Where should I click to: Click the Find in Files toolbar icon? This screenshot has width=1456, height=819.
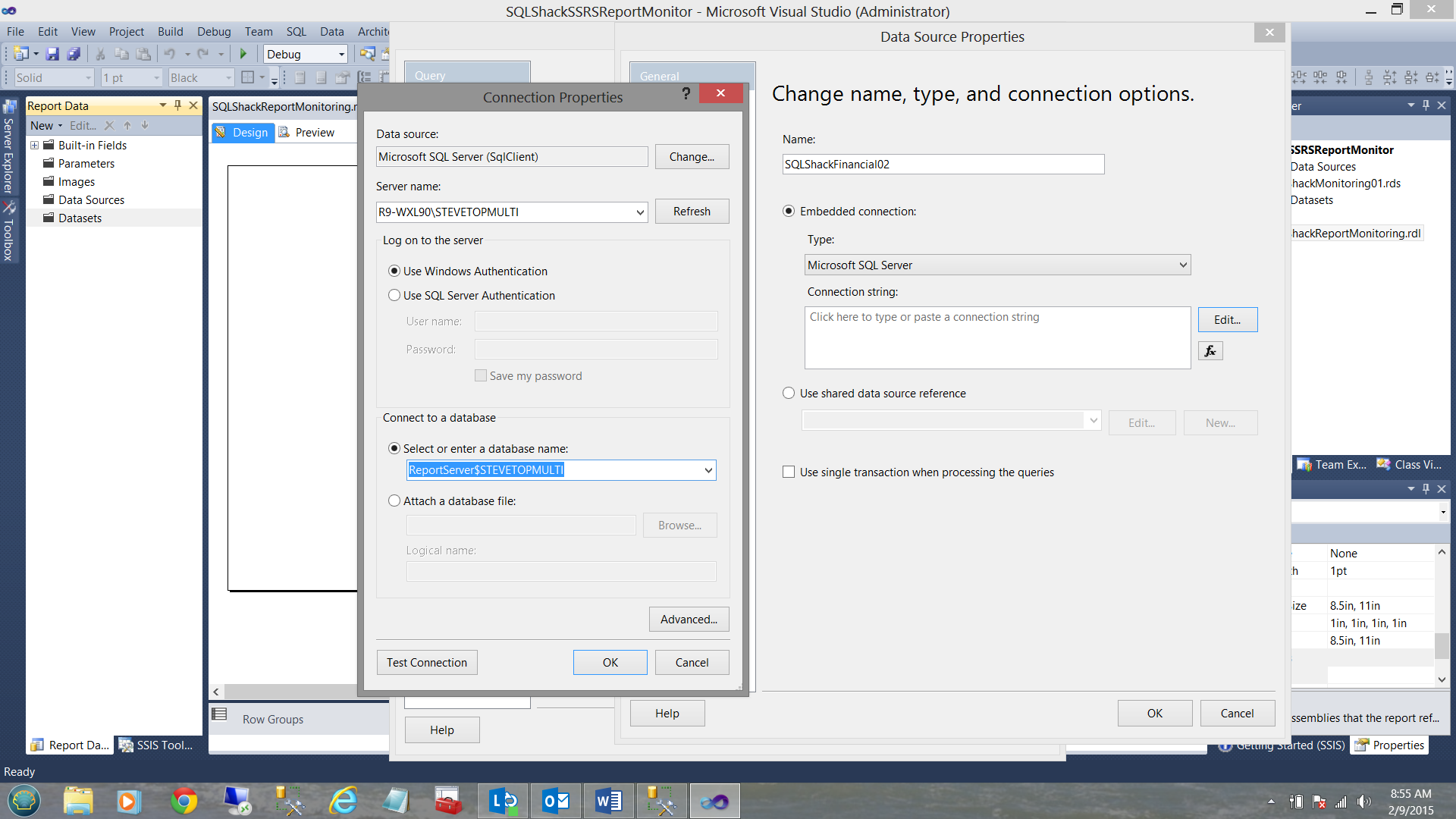coord(367,54)
